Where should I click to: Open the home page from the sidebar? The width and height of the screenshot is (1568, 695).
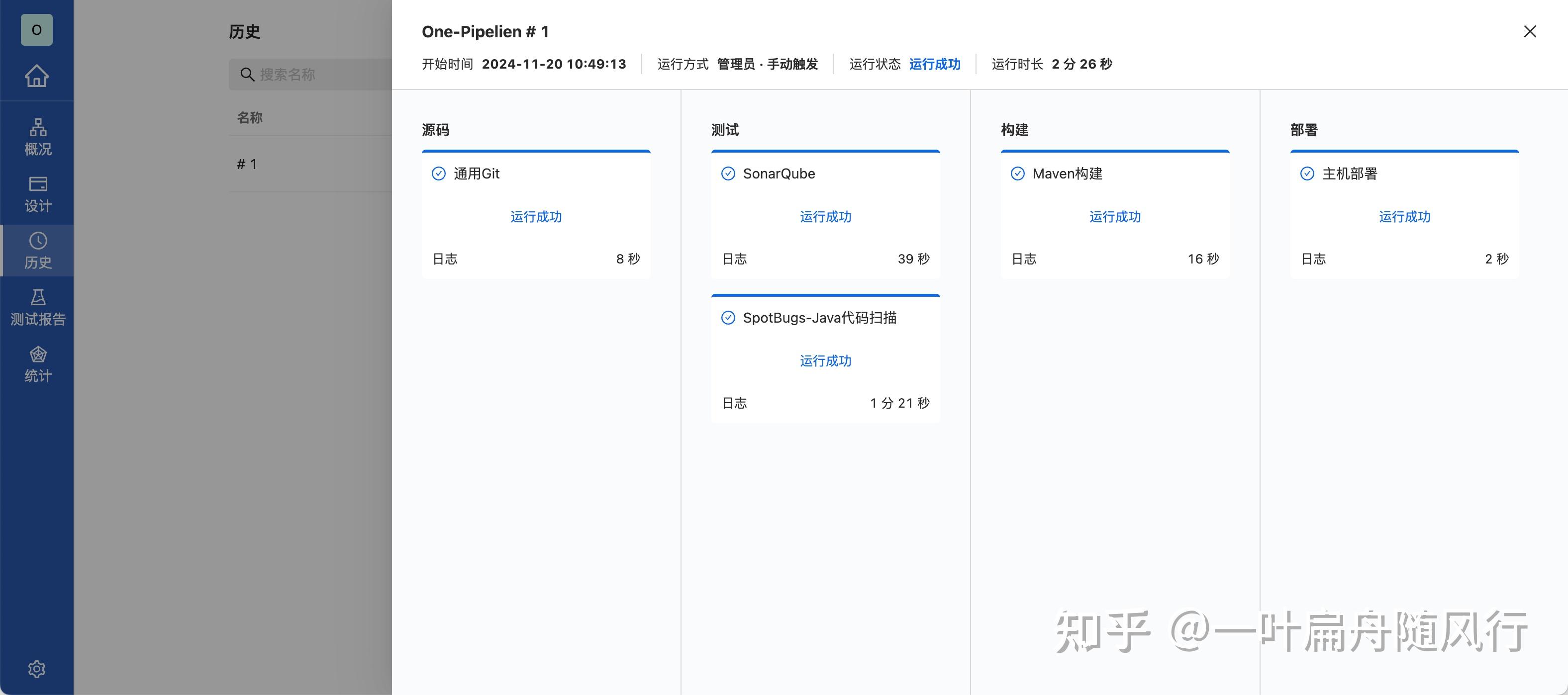point(36,76)
